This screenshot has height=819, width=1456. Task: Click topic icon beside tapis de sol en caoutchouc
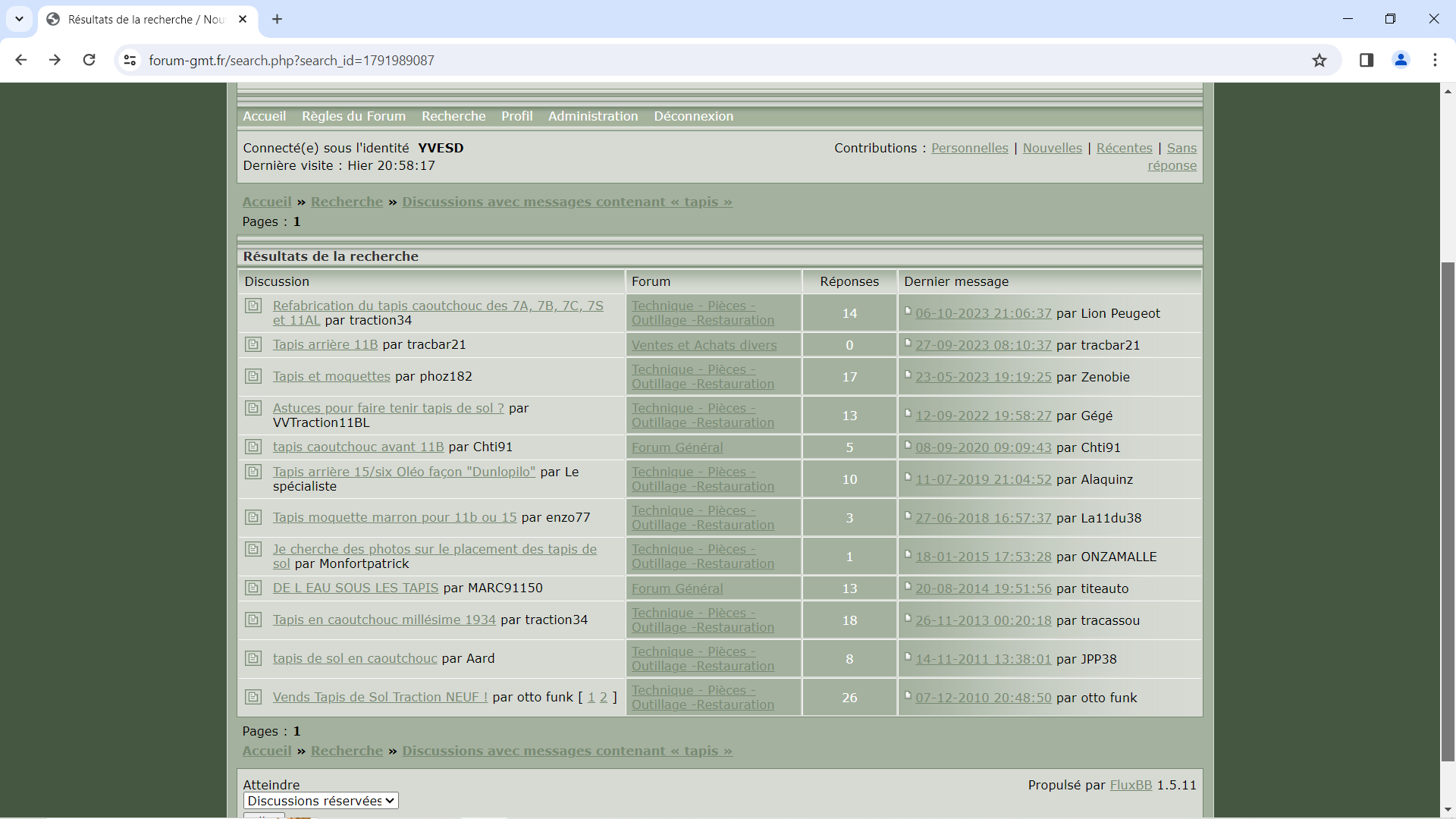[253, 658]
